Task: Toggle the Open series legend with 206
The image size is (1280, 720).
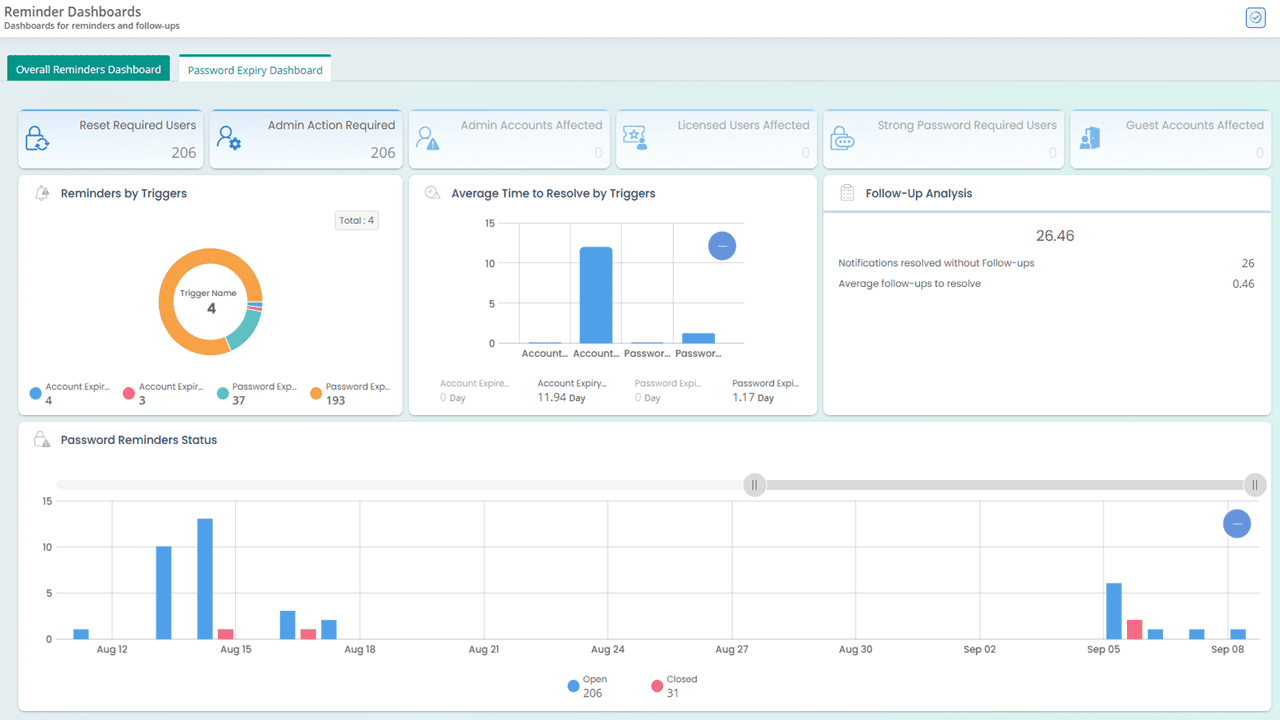Action: tap(587, 686)
